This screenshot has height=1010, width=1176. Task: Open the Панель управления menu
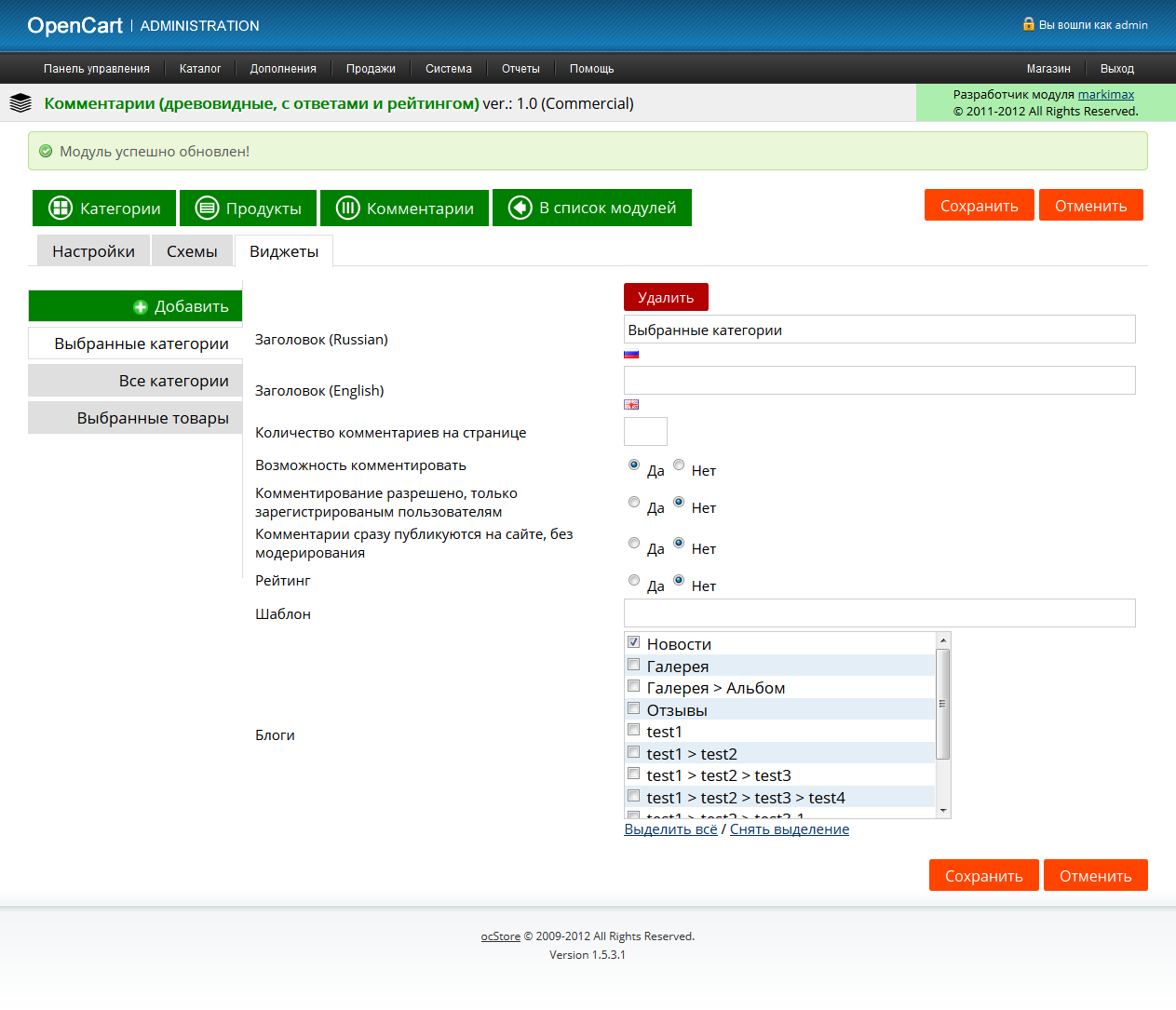[97, 69]
